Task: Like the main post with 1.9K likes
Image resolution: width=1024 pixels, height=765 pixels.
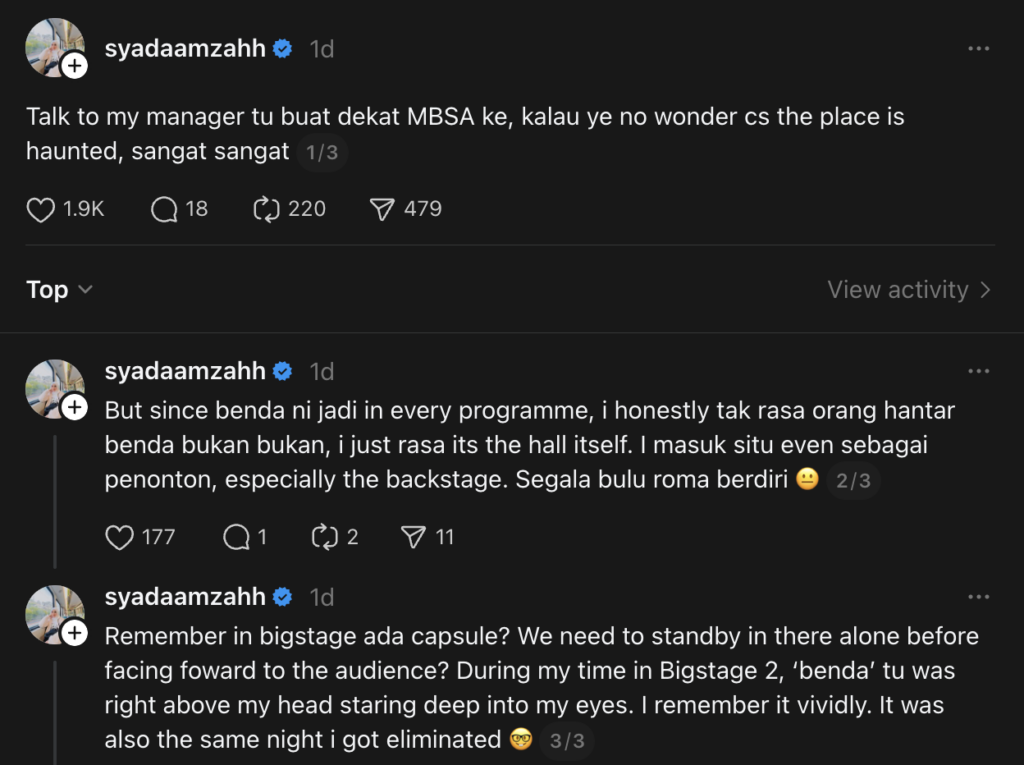Action: 41,209
